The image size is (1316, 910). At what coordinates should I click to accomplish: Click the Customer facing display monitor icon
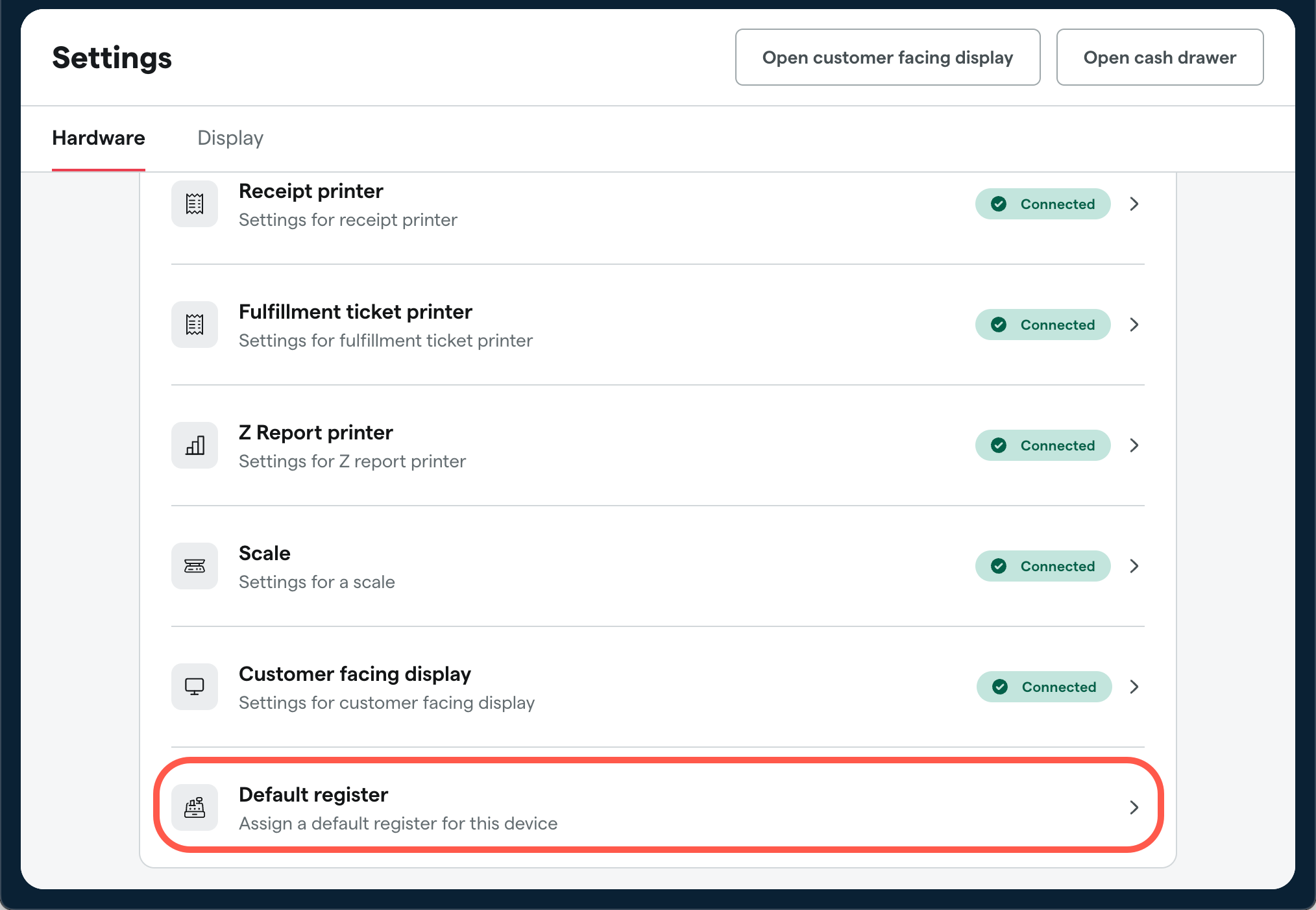pyautogui.click(x=194, y=687)
